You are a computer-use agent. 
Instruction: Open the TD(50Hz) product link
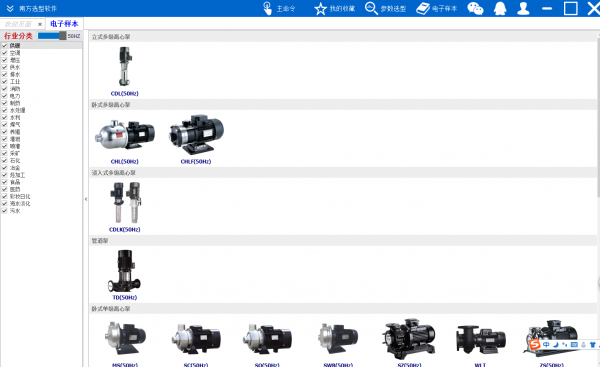[124, 297]
